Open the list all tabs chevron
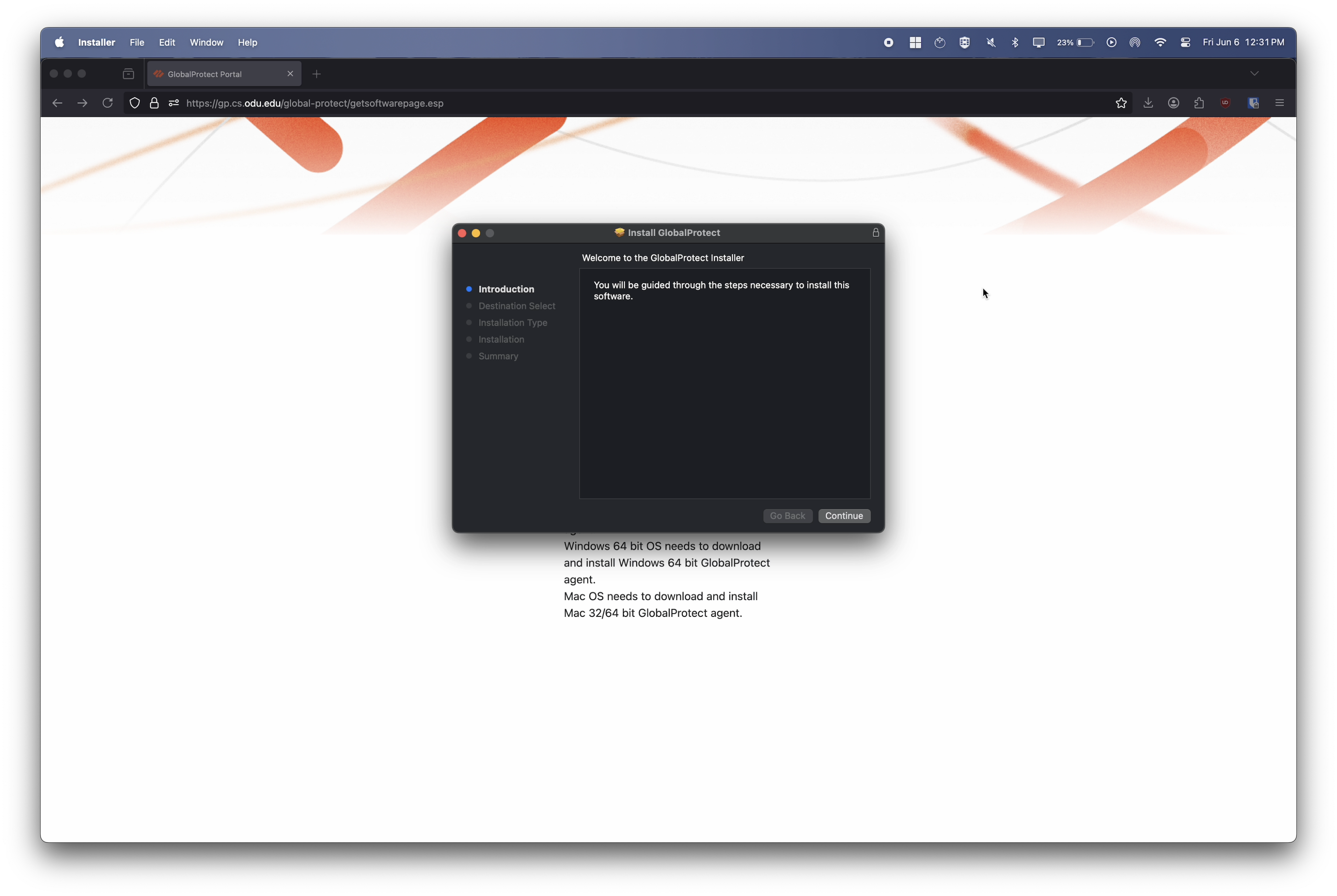The image size is (1337, 896). pos(1254,73)
